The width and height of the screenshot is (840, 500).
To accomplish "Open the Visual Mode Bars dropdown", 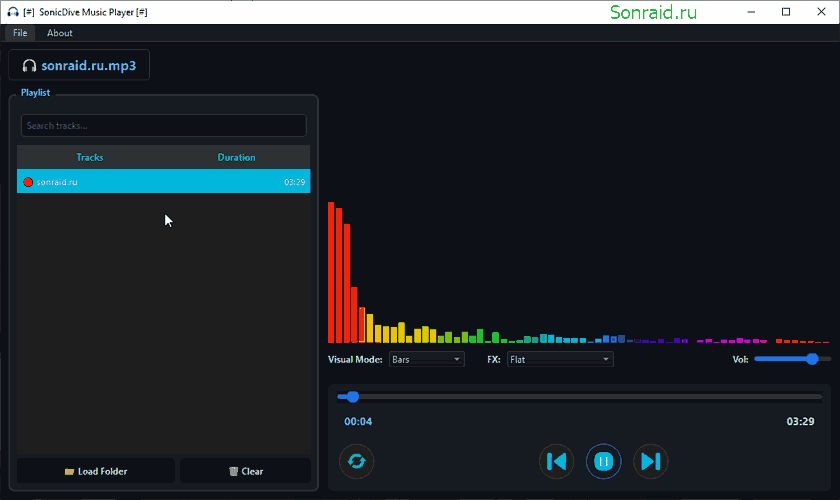I will click(426, 359).
